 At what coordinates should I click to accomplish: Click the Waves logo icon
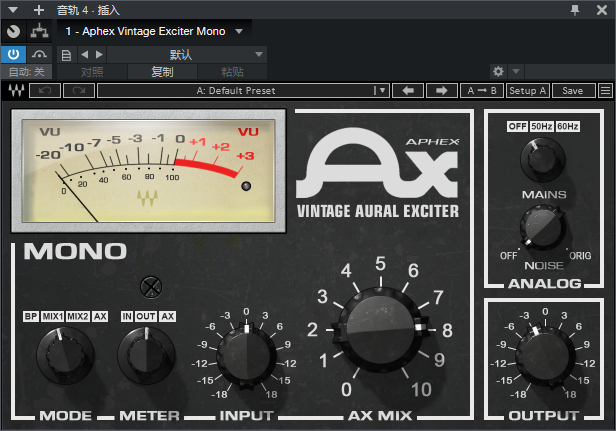[x=16, y=91]
